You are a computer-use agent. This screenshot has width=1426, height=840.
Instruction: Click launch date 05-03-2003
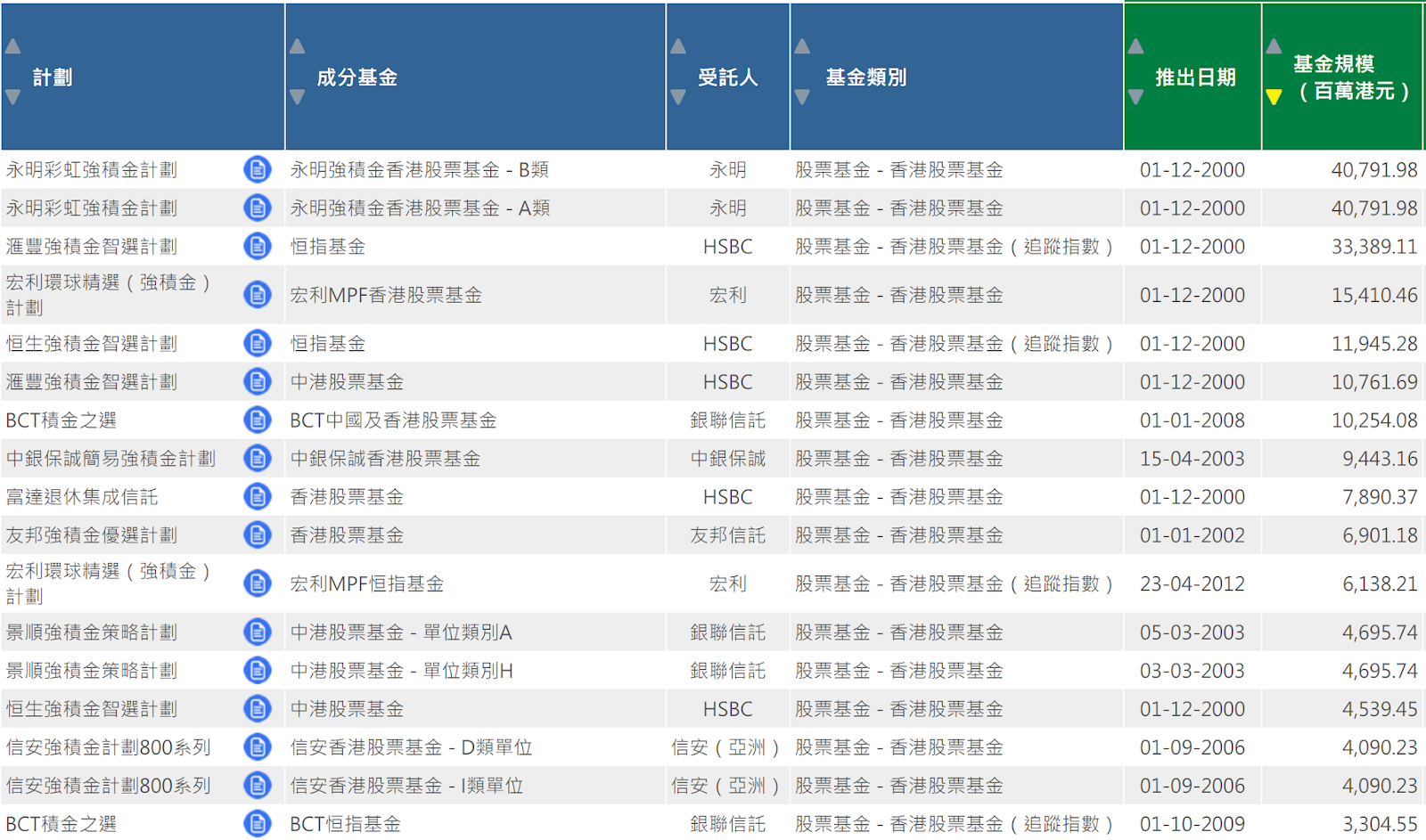coord(1192,632)
